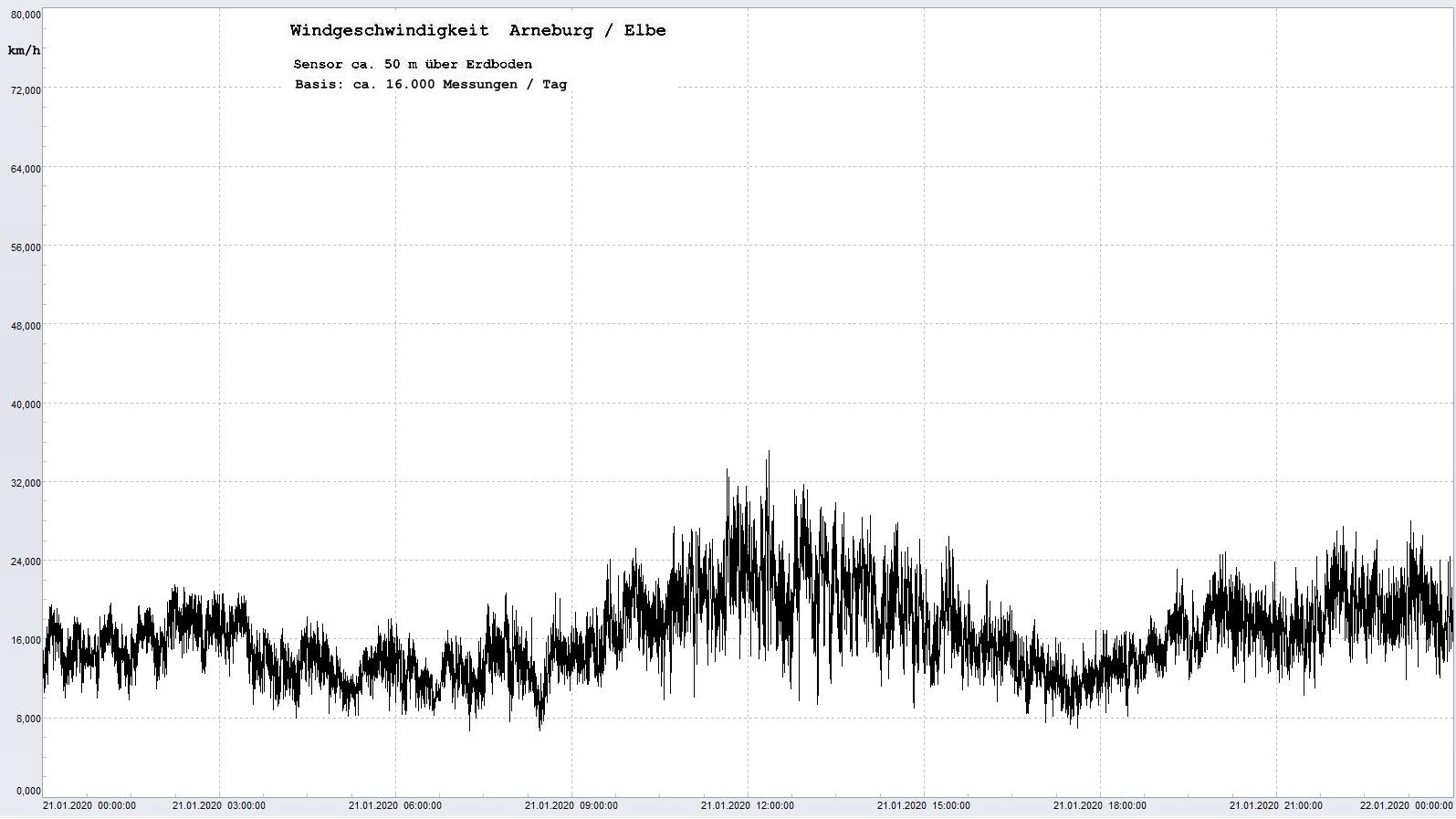Click the 72,000 y-axis label
Viewport: 1456px width, 819px height.
[26, 89]
